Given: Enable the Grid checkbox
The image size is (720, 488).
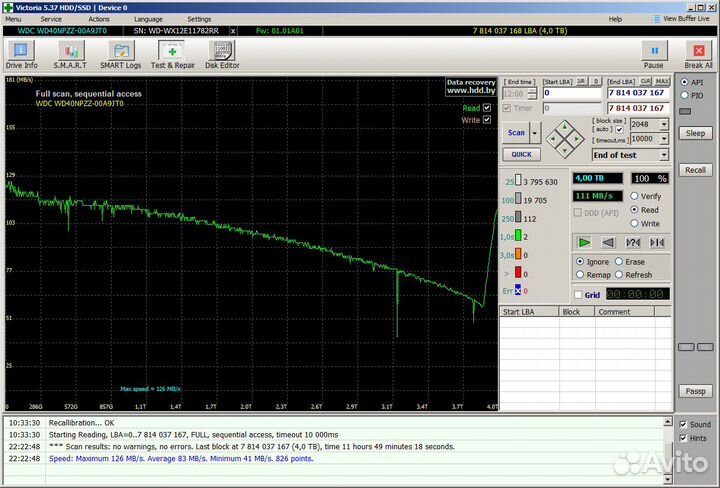Looking at the screenshot, I should (578, 295).
